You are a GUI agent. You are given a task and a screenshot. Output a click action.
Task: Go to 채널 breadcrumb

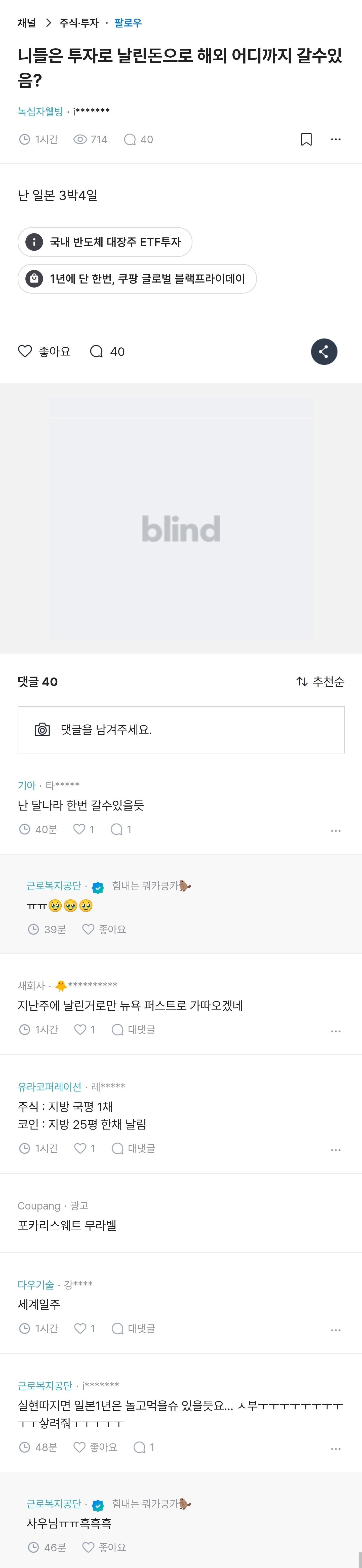point(27,23)
